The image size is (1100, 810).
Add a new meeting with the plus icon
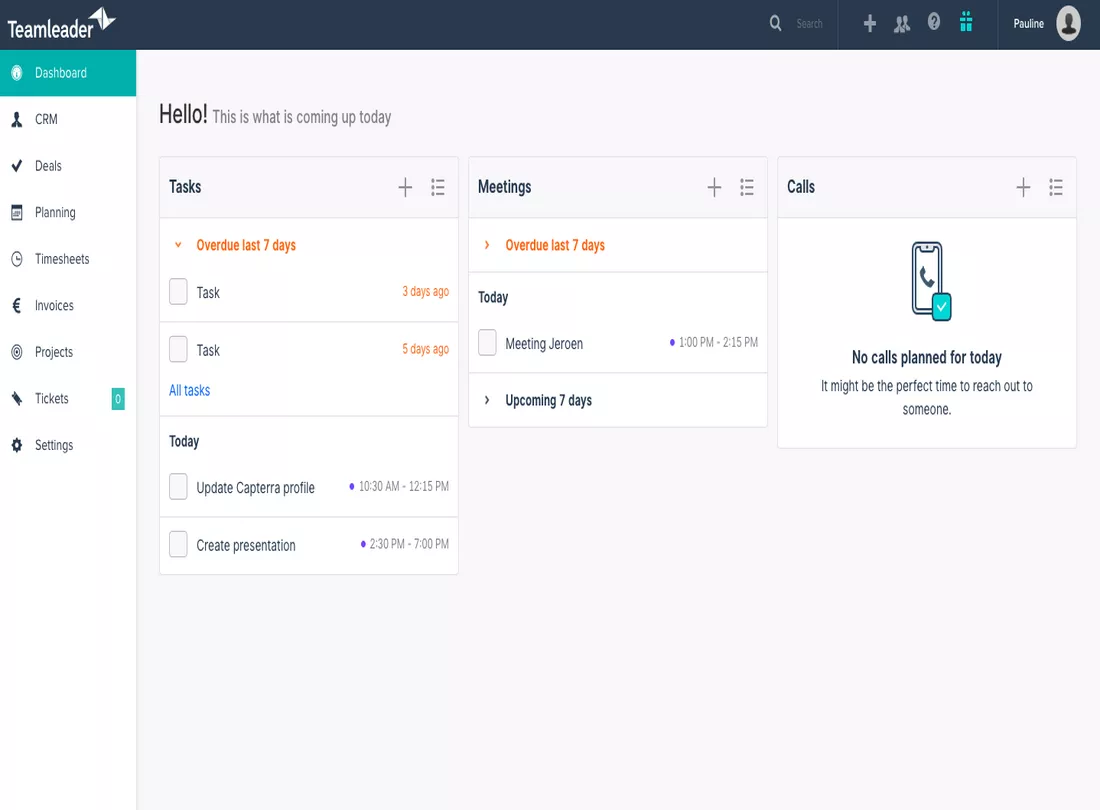714,187
